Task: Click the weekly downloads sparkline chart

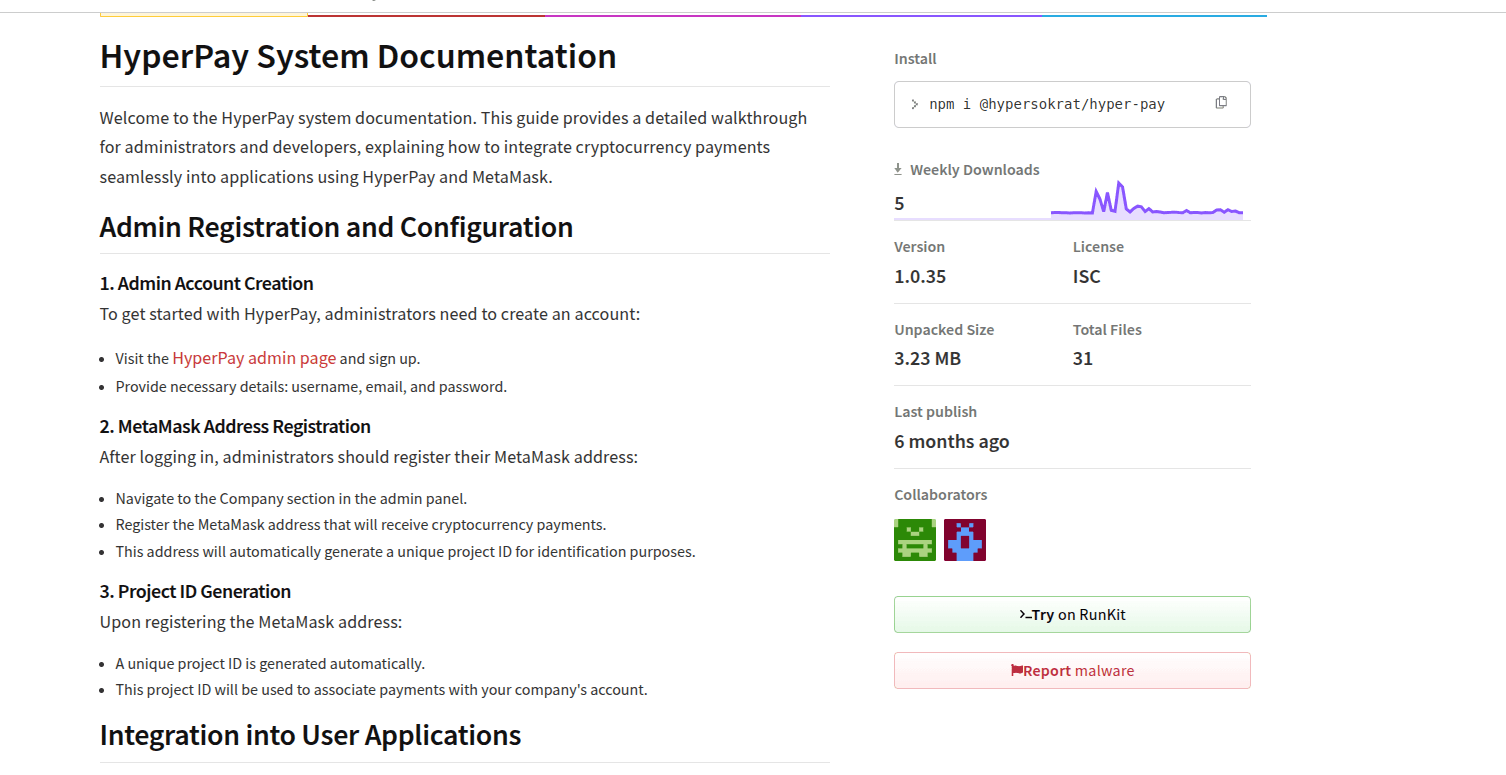Action: (x=1147, y=198)
